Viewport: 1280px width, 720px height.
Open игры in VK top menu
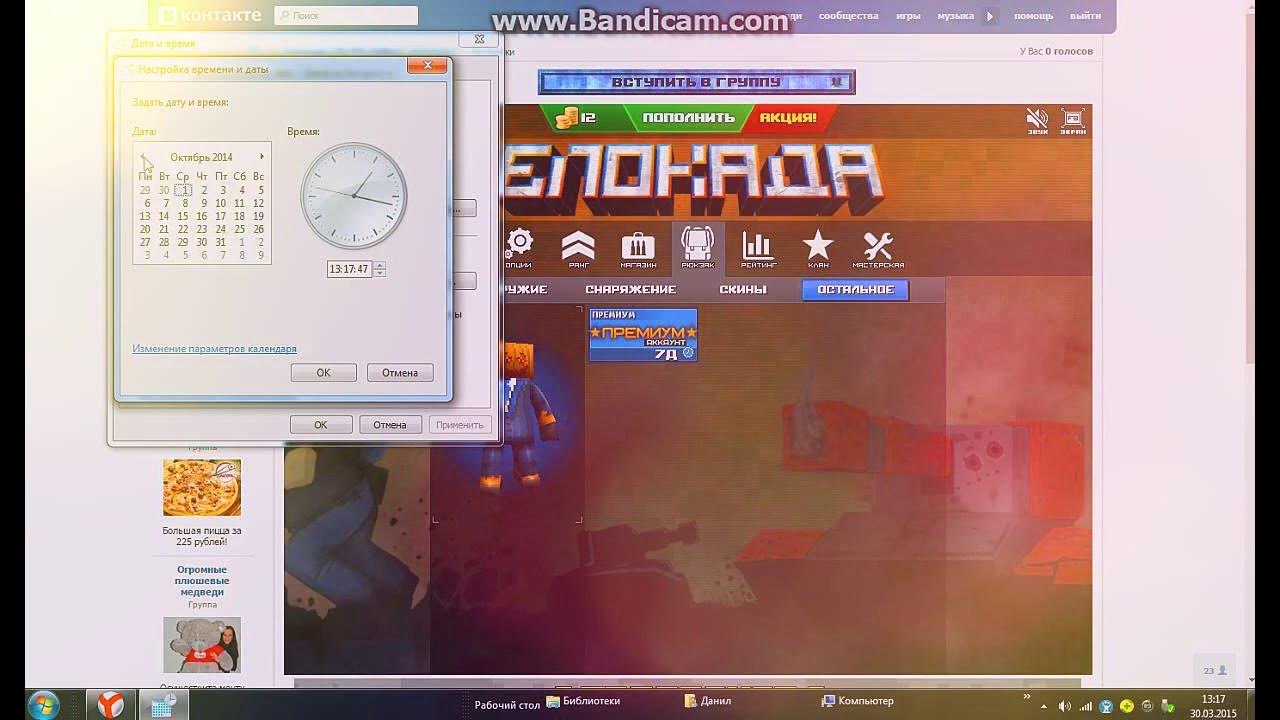click(x=908, y=16)
